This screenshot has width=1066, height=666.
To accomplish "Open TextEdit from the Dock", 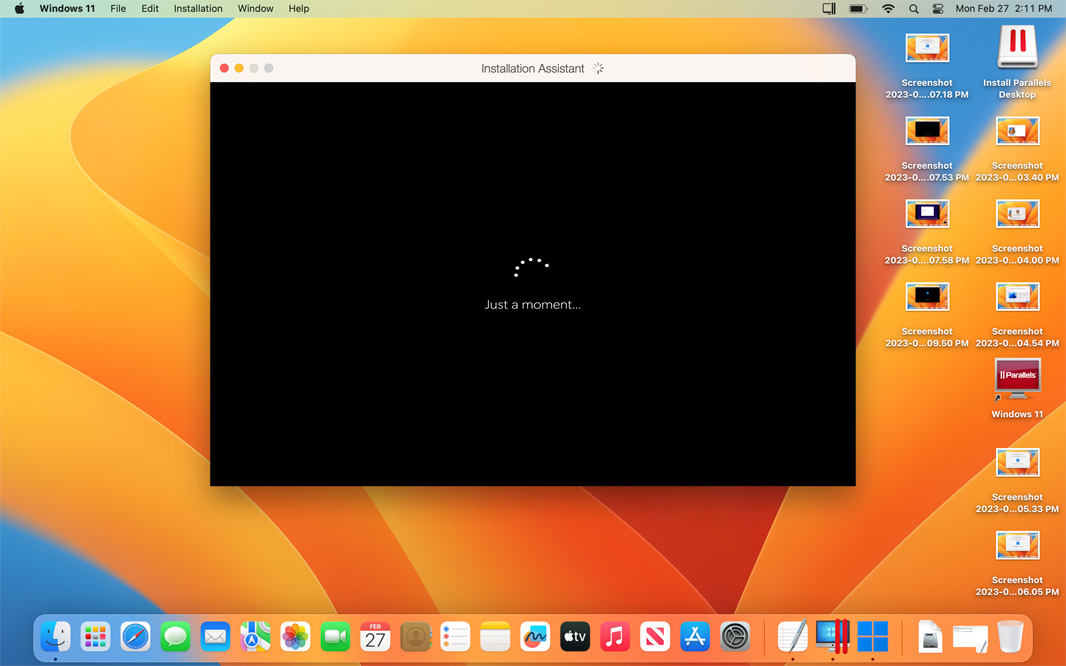I will (792, 636).
